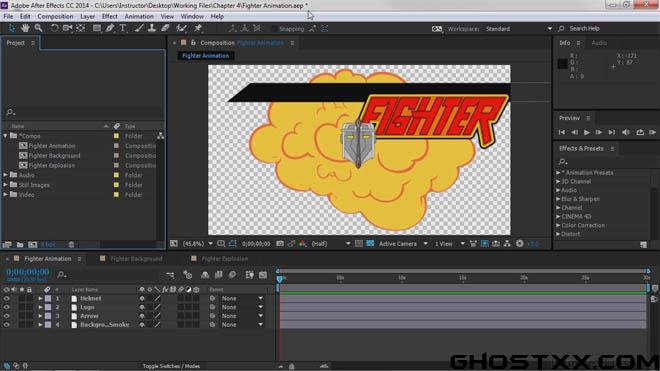This screenshot has width=660, height=371.
Task: Click the Play button in Preview panel
Action: (586, 132)
